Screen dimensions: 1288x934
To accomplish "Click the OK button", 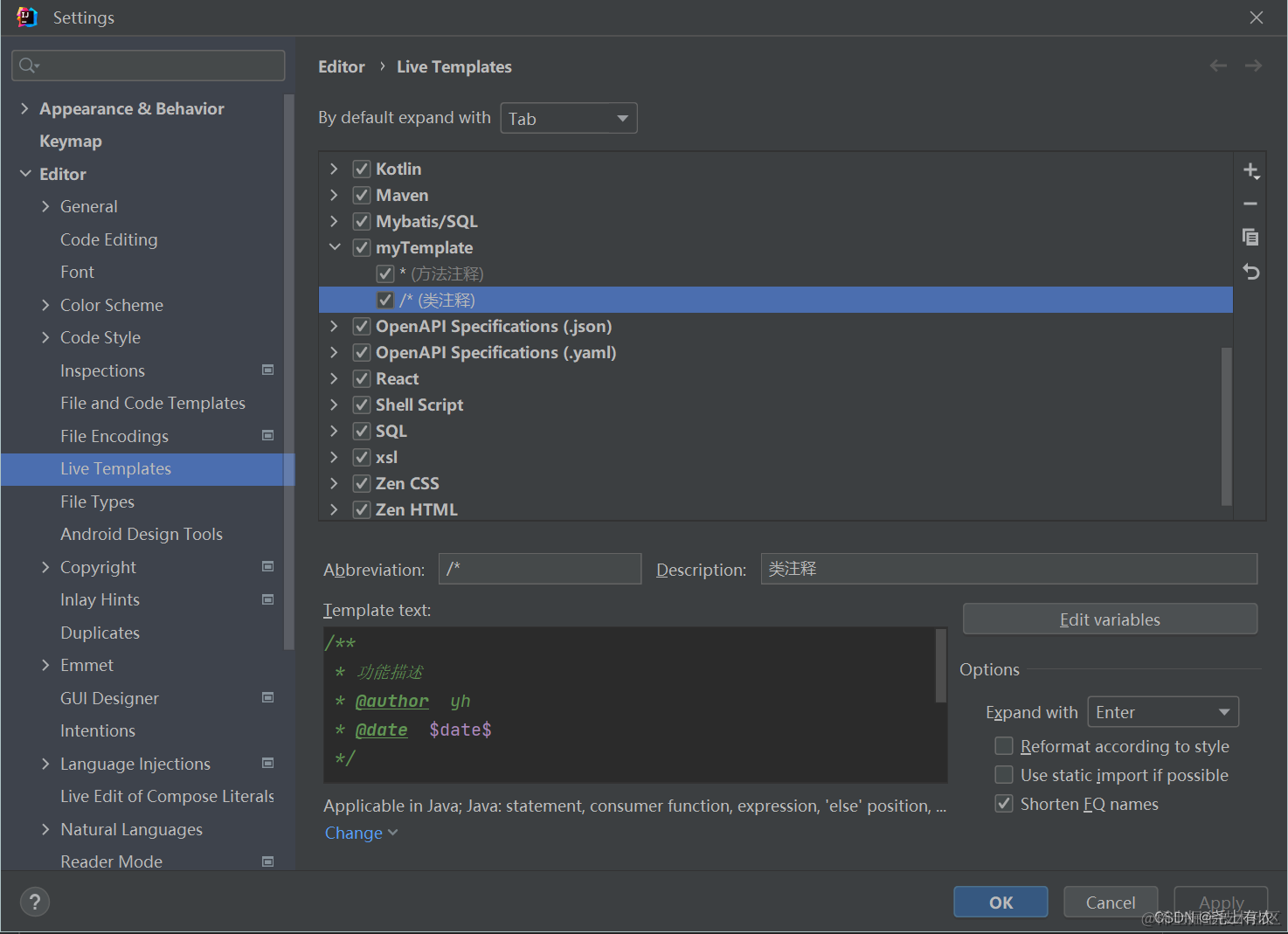I will (1001, 902).
